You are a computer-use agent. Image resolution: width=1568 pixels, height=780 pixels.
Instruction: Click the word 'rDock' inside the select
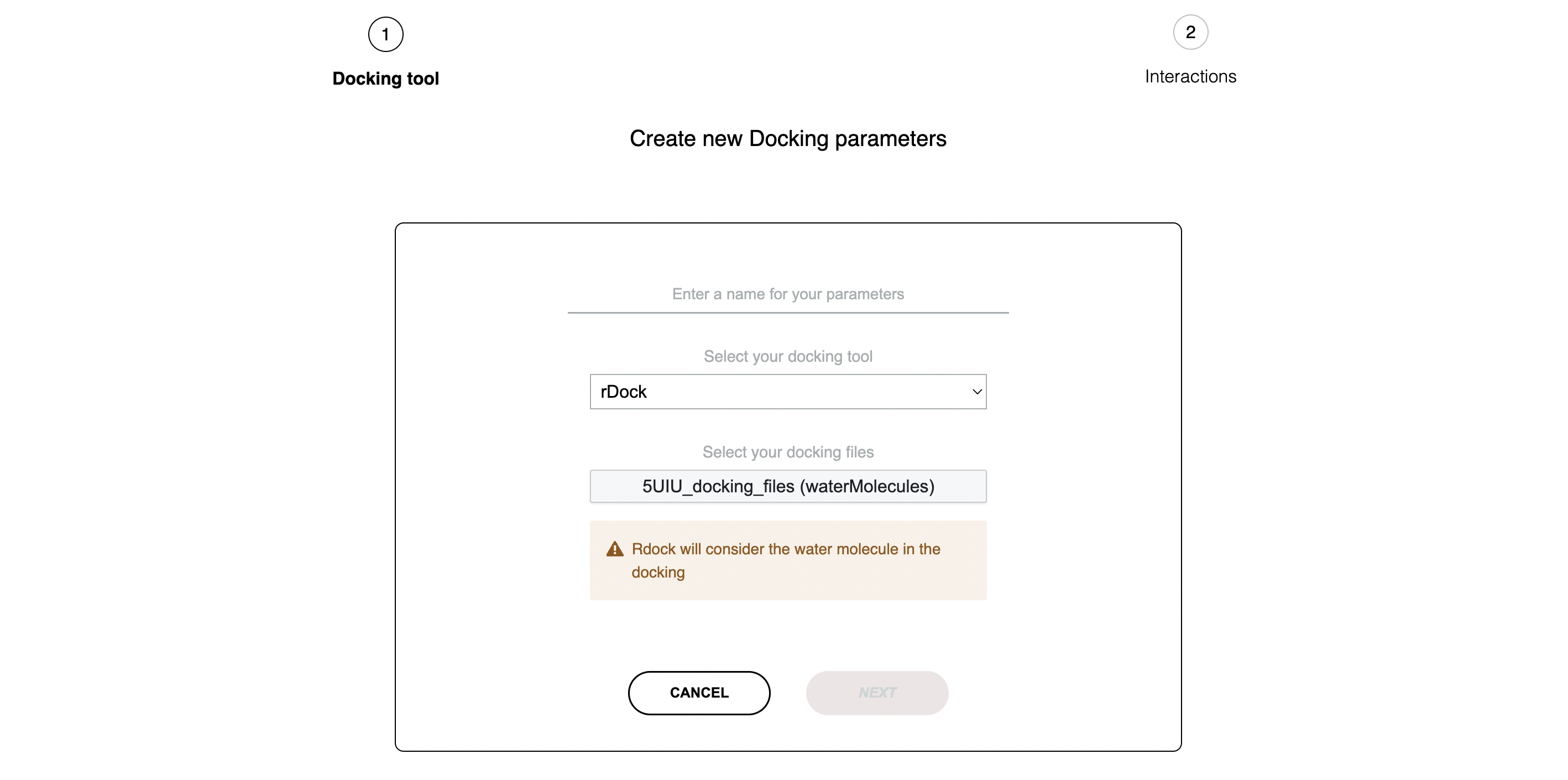click(x=623, y=392)
